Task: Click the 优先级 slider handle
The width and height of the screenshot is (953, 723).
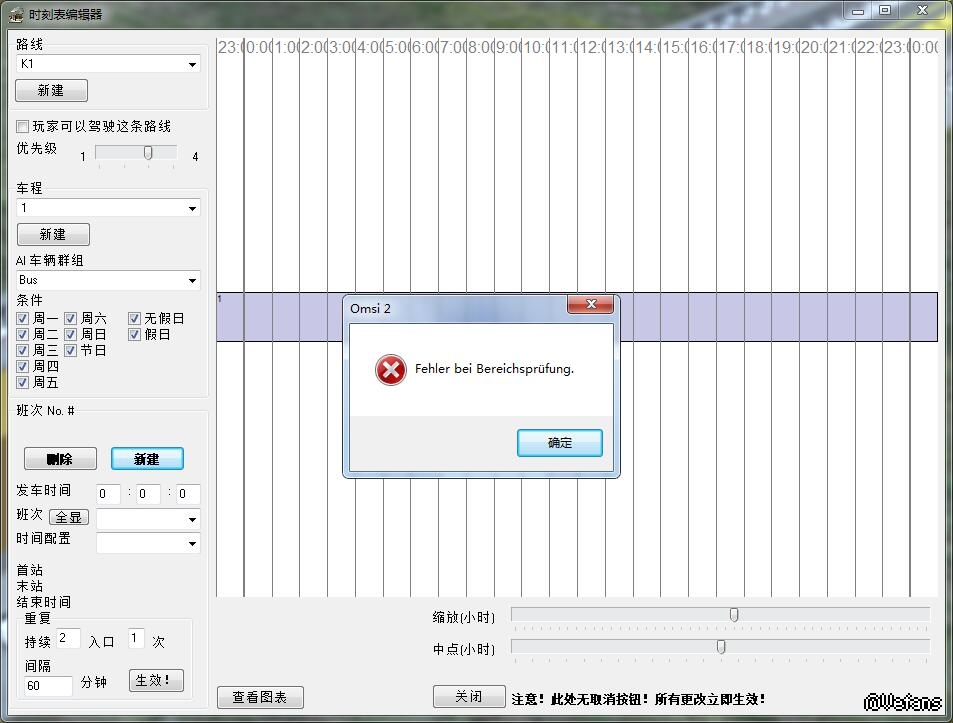Action: (x=148, y=152)
